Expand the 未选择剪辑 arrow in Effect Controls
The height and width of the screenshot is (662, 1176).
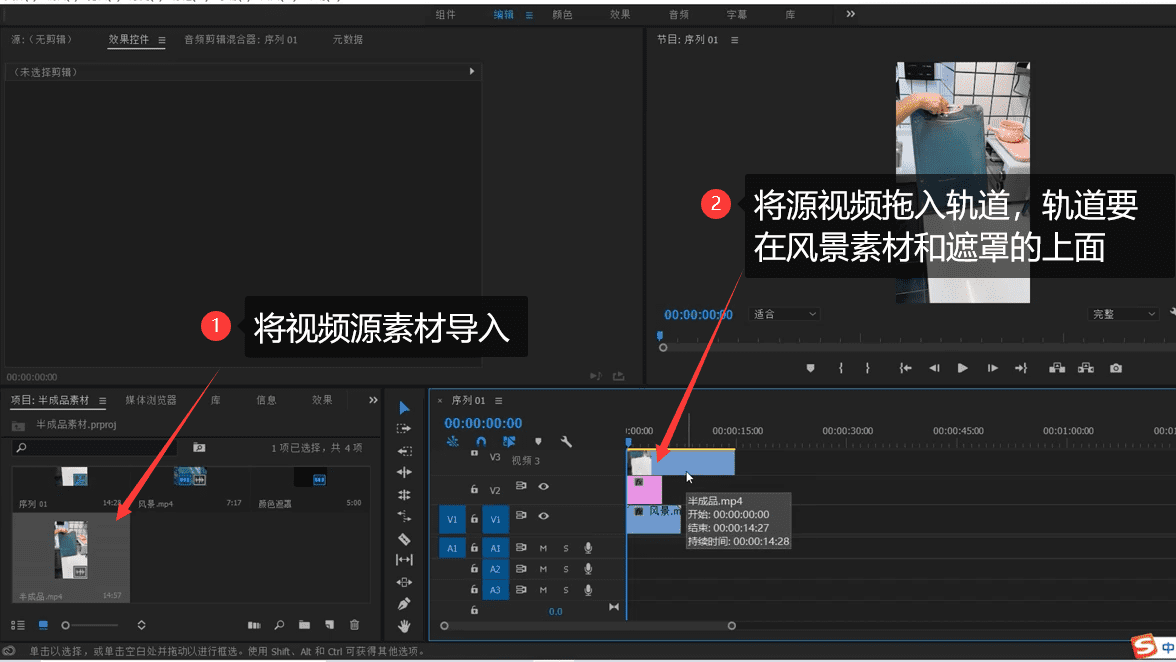472,71
